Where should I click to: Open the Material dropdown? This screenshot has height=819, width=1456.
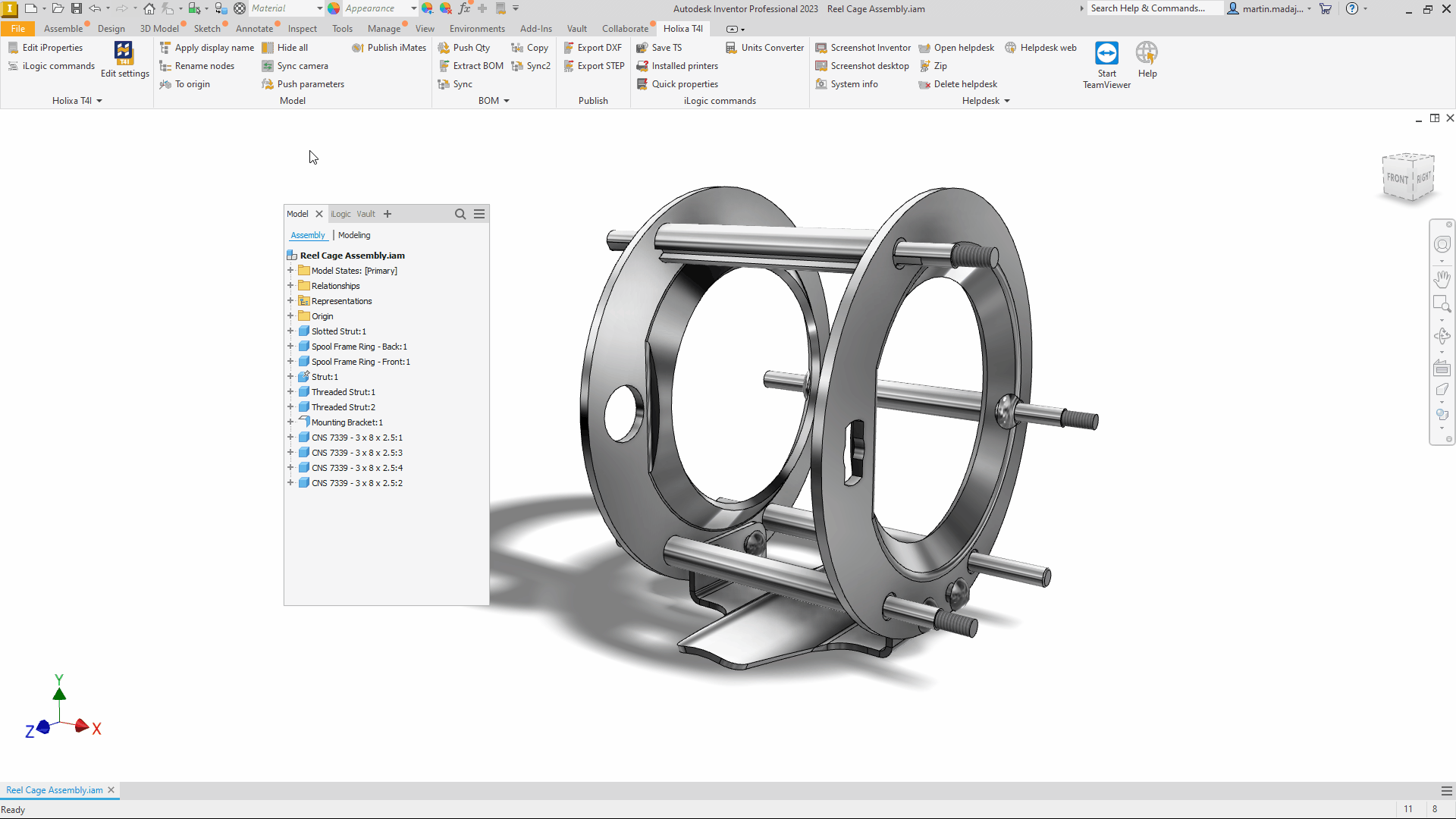click(x=319, y=8)
